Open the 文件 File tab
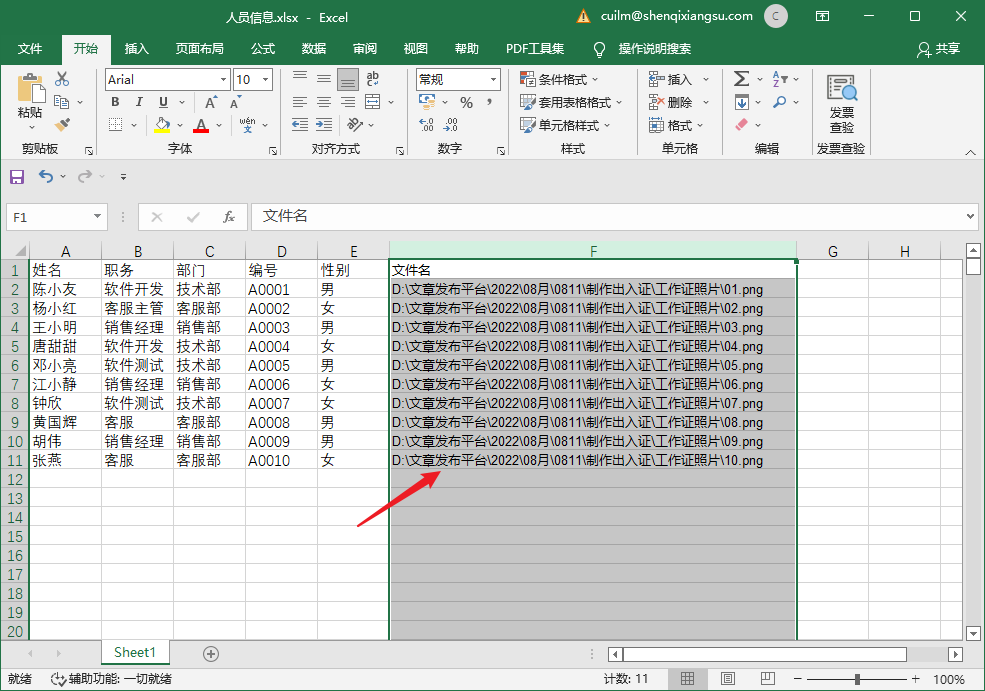 (x=30, y=49)
